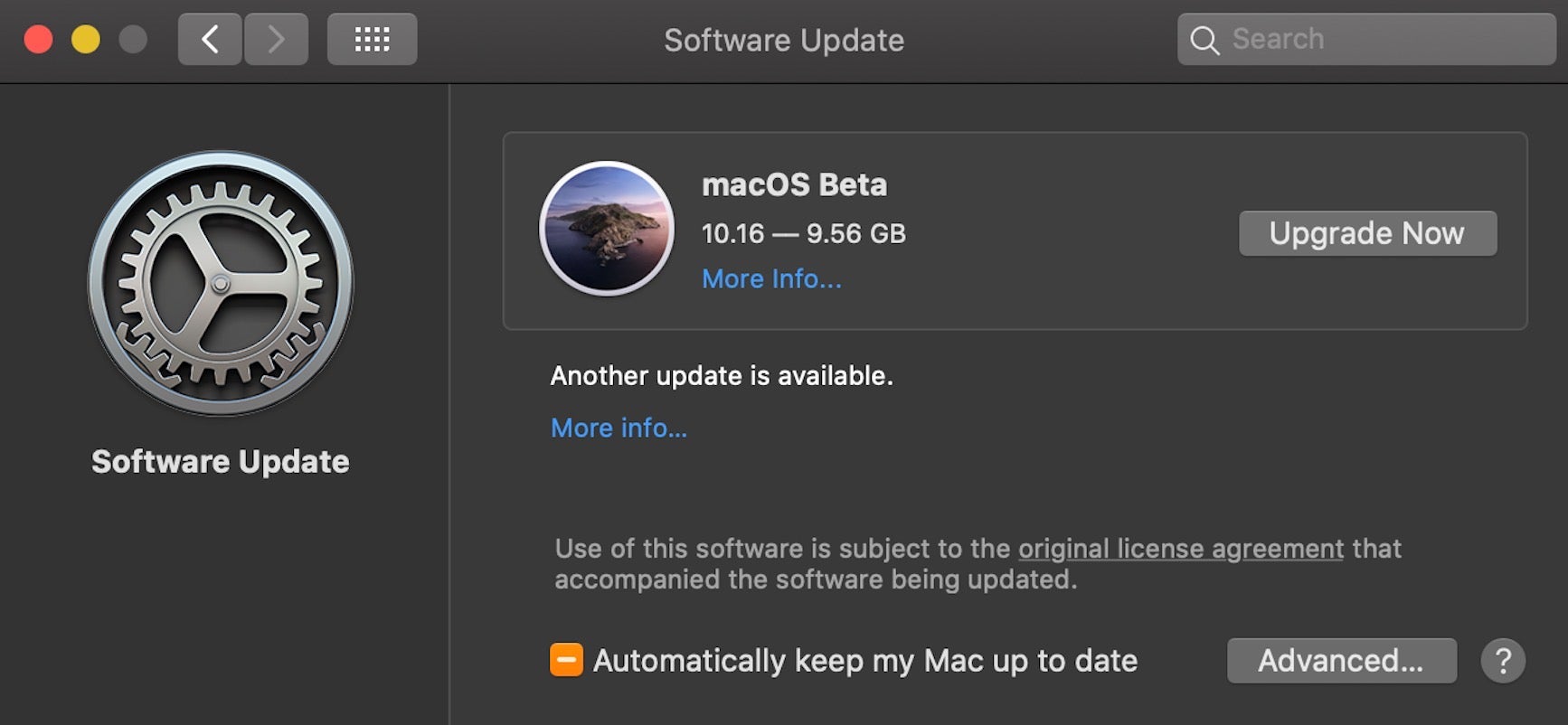Go back to the previous preference pane
Image resolution: width=1568 pixels, height=725 pixels.
click(210, 39)
